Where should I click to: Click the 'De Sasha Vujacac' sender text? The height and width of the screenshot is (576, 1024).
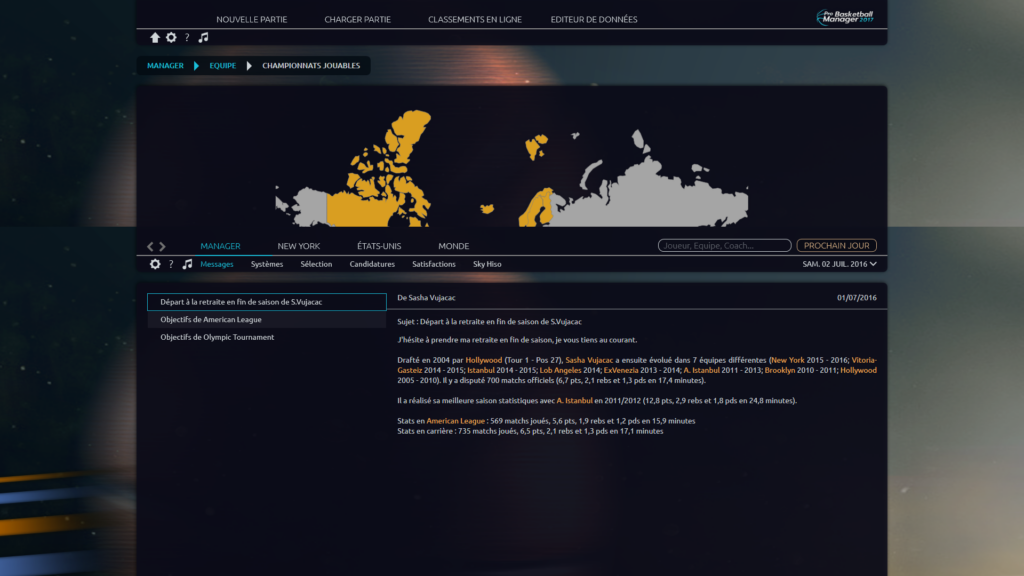426,298
